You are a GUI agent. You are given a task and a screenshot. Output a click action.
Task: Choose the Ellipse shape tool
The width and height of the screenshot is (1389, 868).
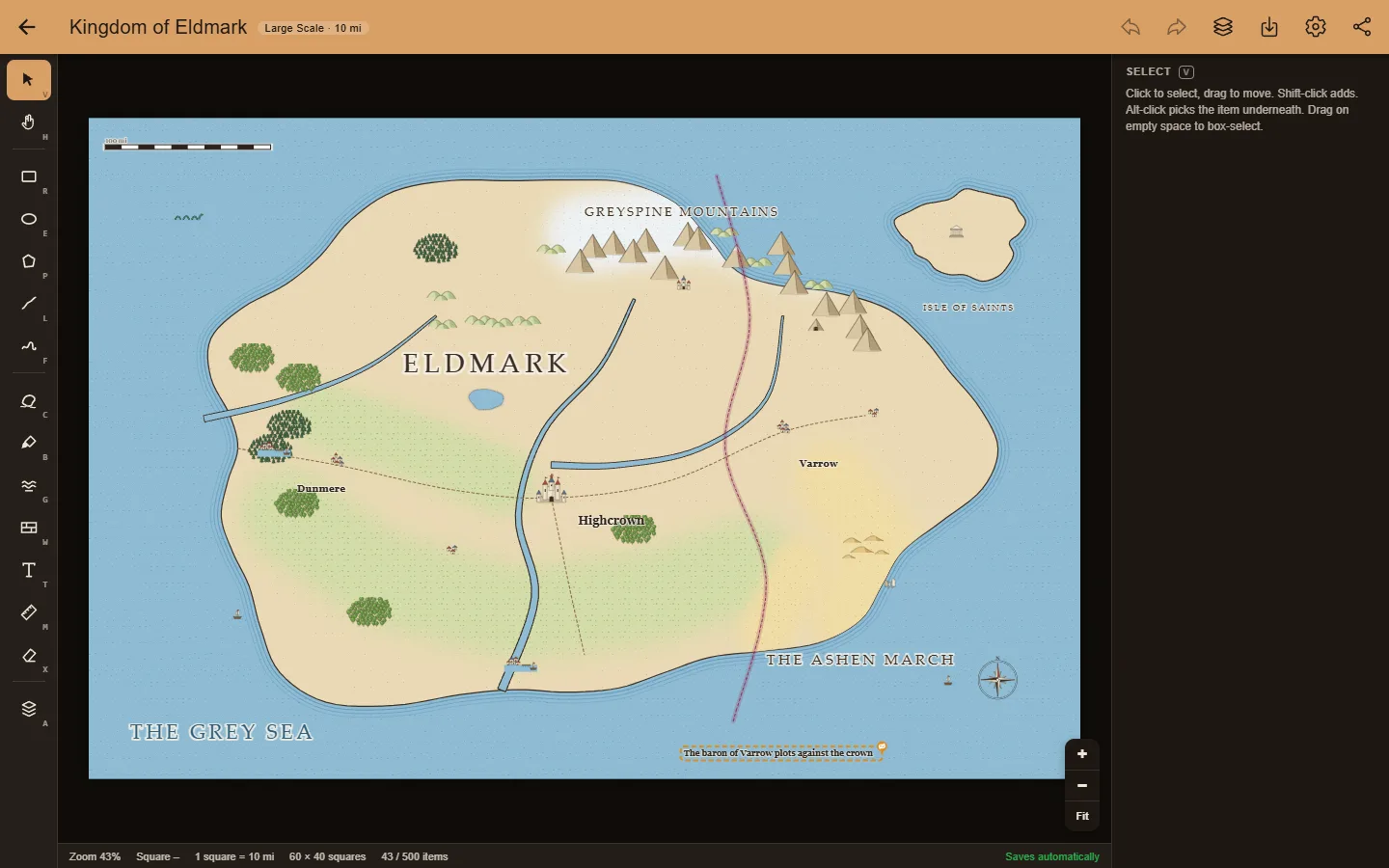tap(29, 219)
